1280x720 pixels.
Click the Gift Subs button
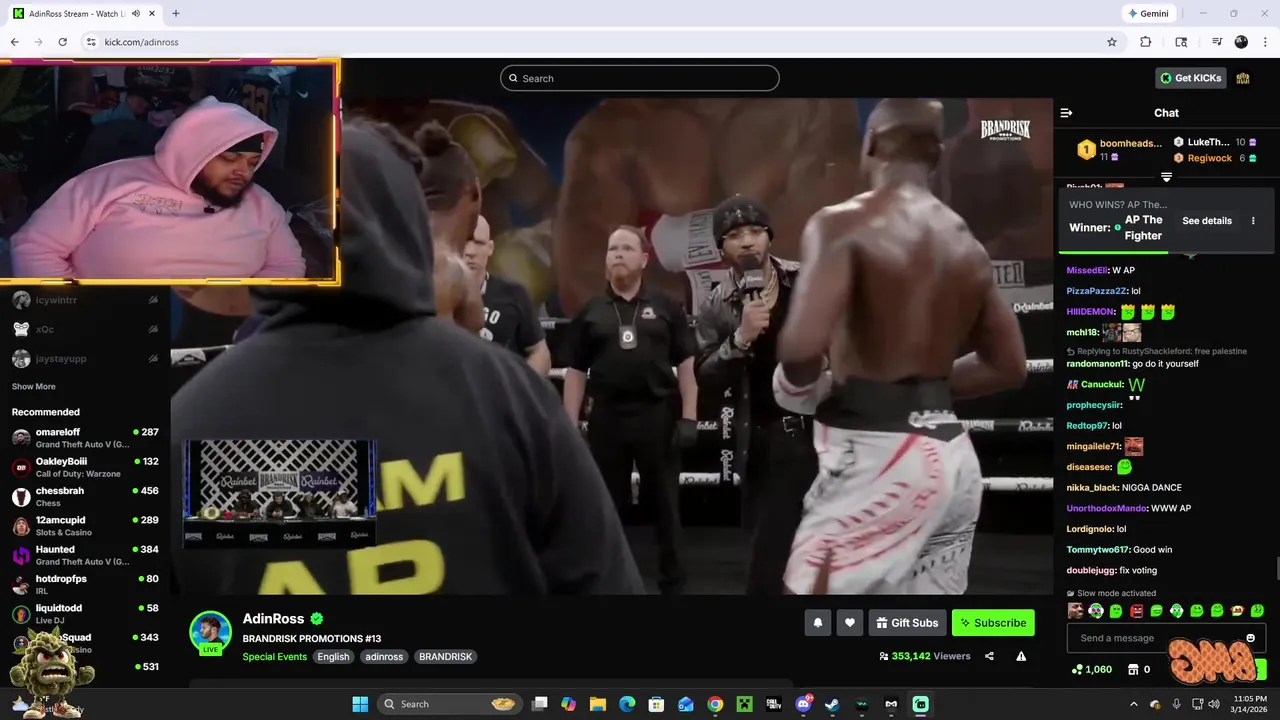pyautogui.click(x=907, y=623)
